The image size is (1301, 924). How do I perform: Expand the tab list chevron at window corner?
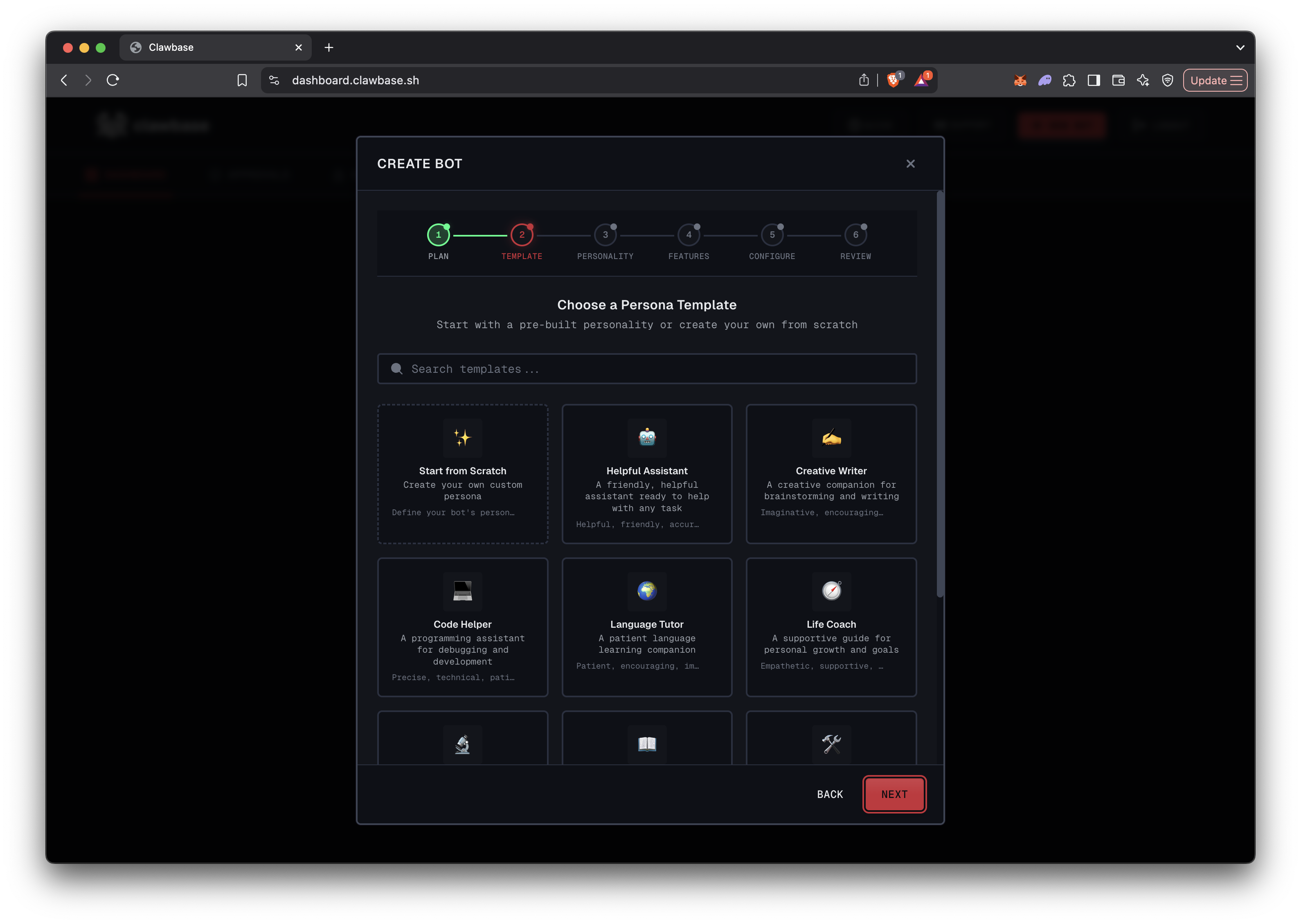coord(1241,48)
